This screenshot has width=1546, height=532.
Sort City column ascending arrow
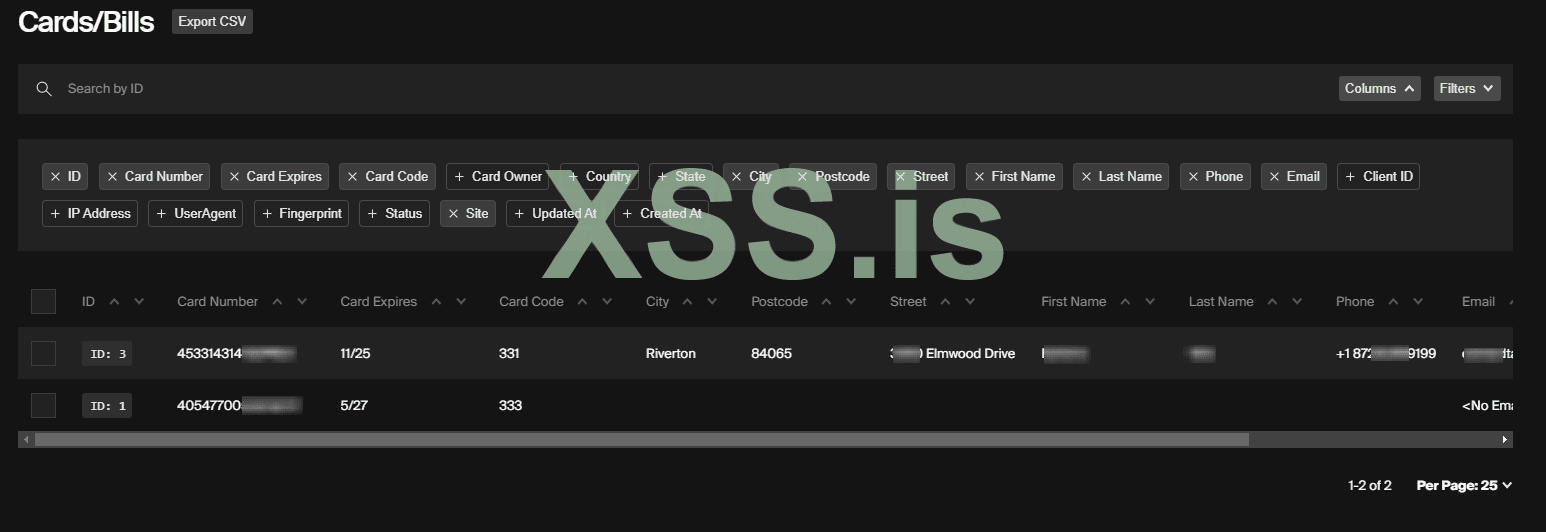688,301
